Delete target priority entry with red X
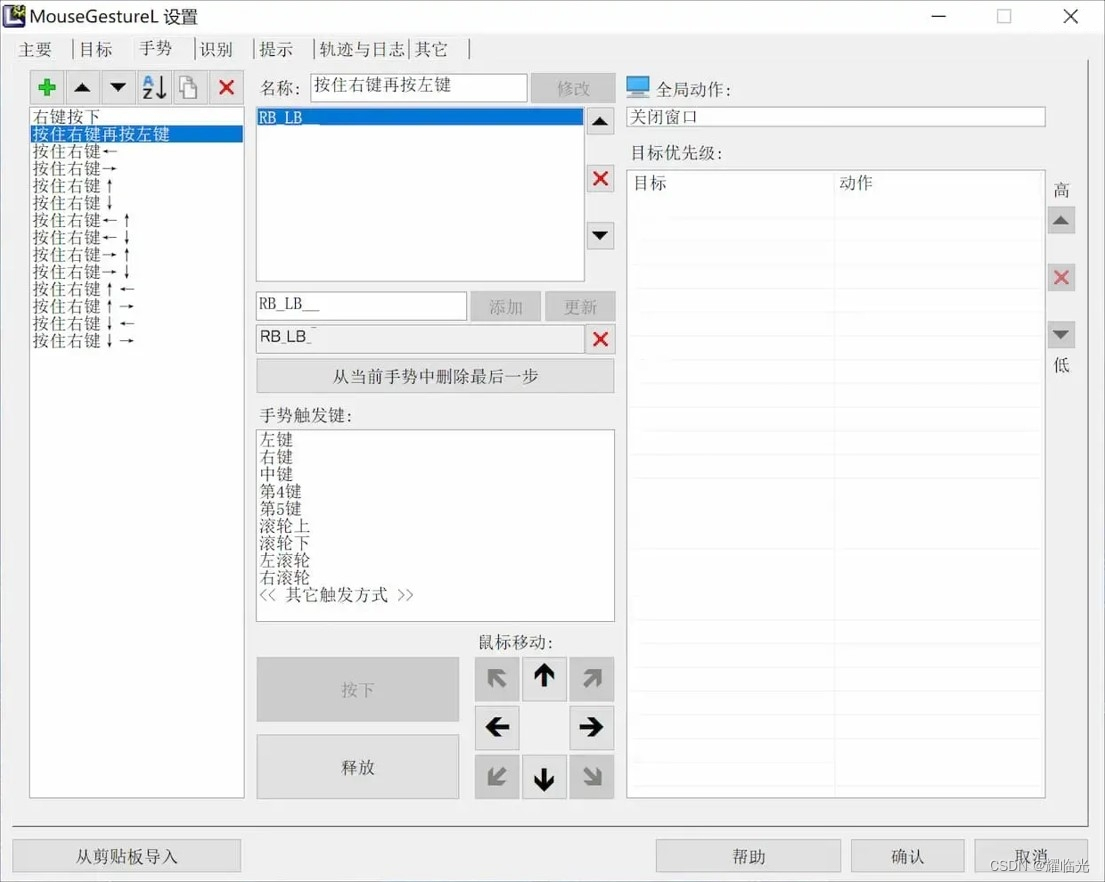The height and width of the screenshot is (882, 1105). coord(1061,278)
